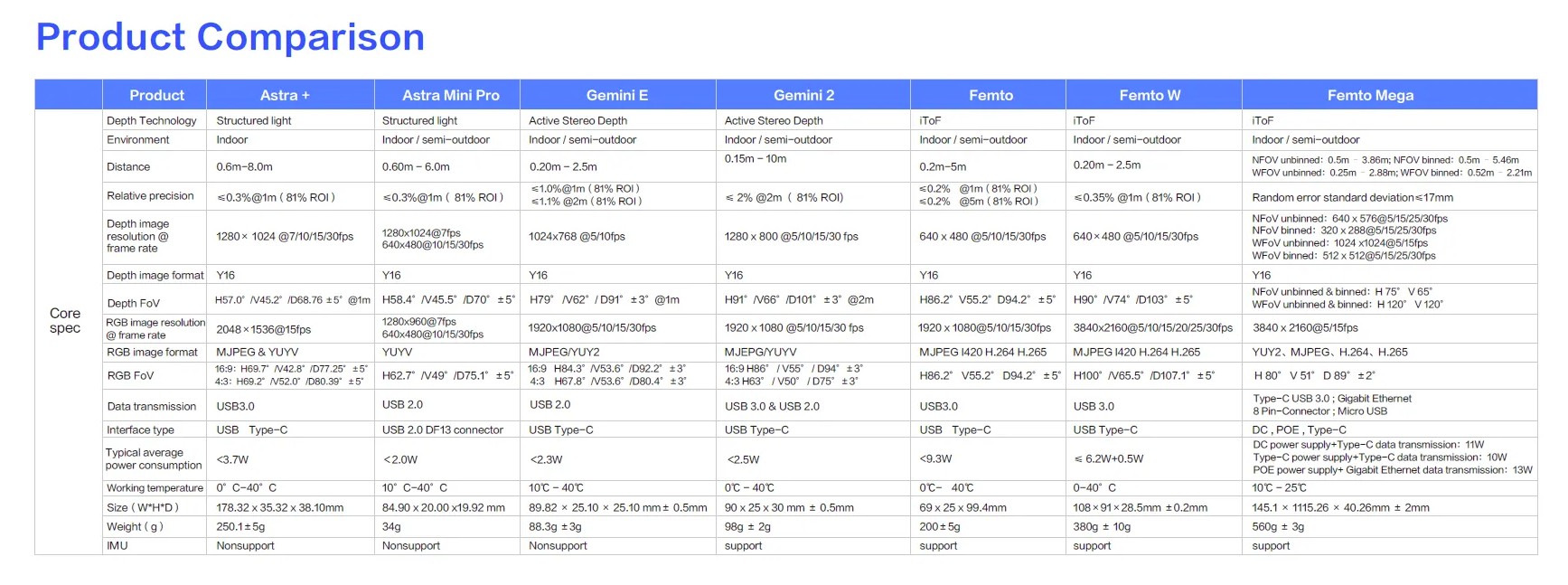Select the Astra + column header
Viewport: 1568px width, 585px height.
coord(285,95)
